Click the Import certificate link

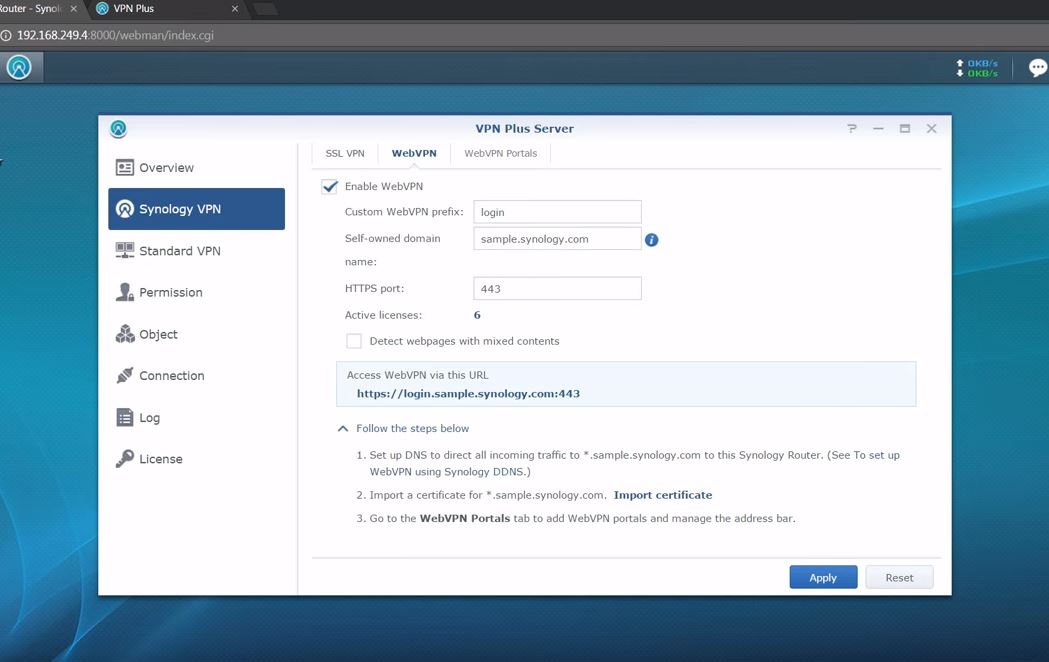662,495
